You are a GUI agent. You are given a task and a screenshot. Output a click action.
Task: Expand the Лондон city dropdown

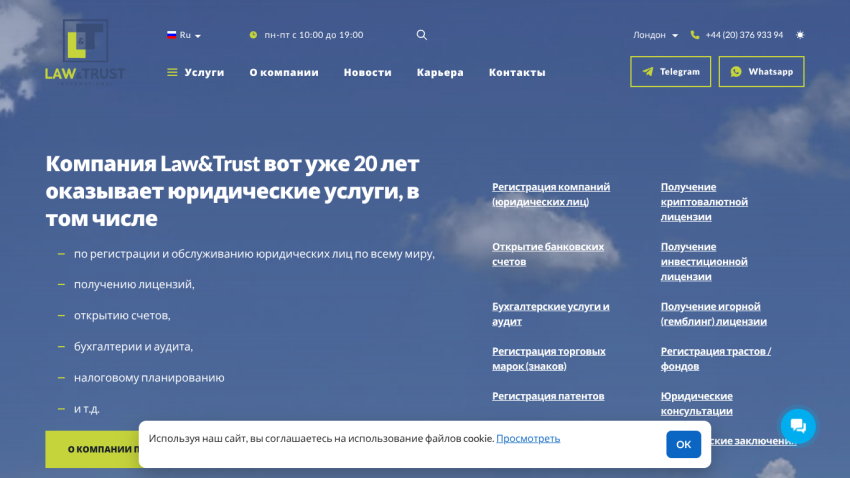(655, 35)
